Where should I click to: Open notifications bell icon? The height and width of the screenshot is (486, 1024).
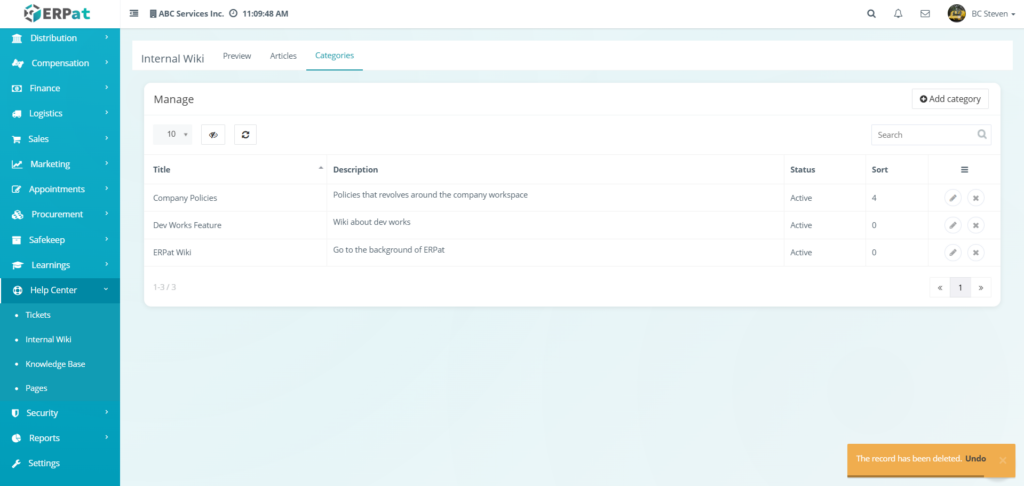(898, 13)
